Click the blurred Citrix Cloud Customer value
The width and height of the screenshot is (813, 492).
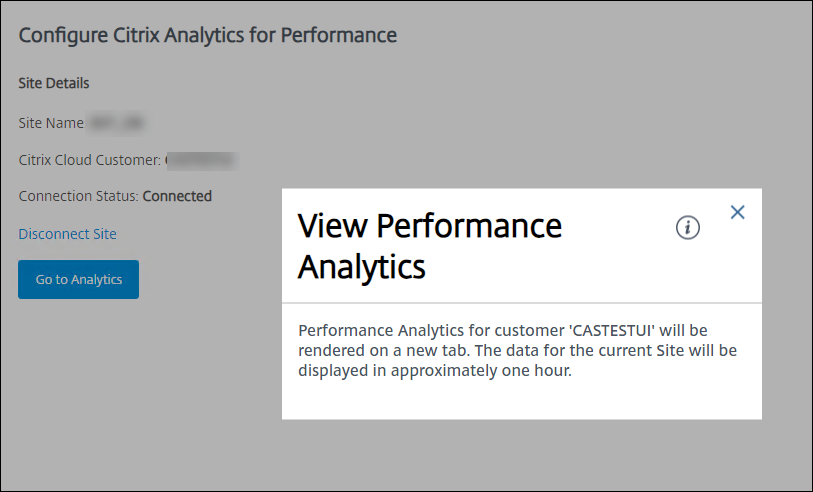click(x=200, y=159)
